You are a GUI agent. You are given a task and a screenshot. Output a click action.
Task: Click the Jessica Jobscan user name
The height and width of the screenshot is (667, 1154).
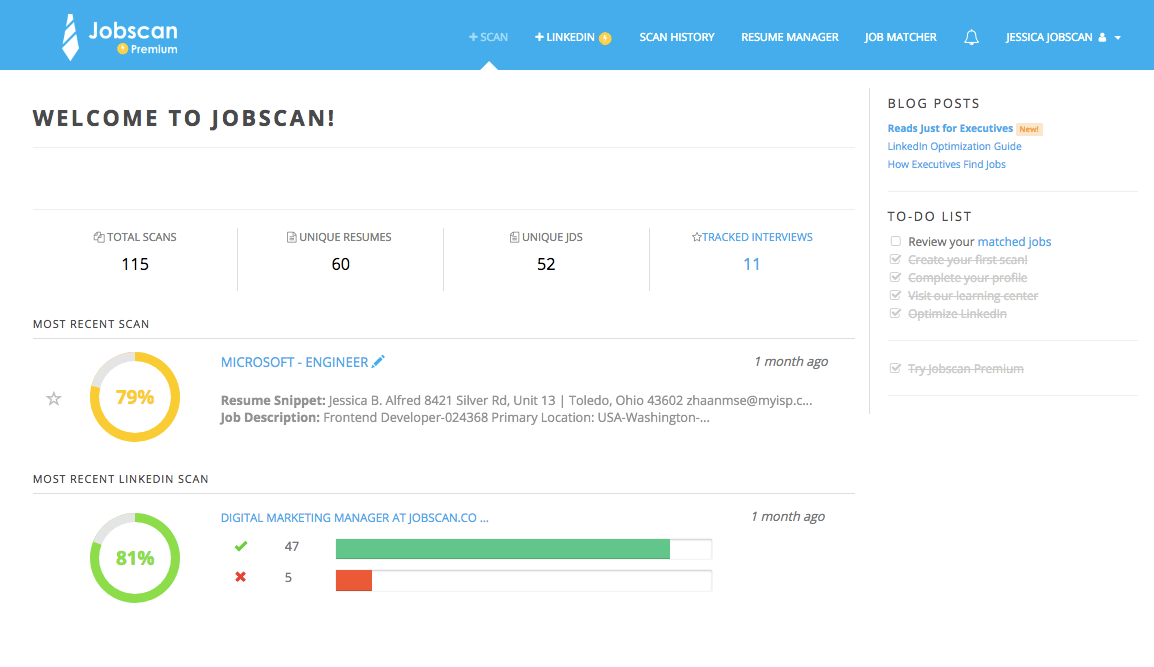[x=1049, y=37]
